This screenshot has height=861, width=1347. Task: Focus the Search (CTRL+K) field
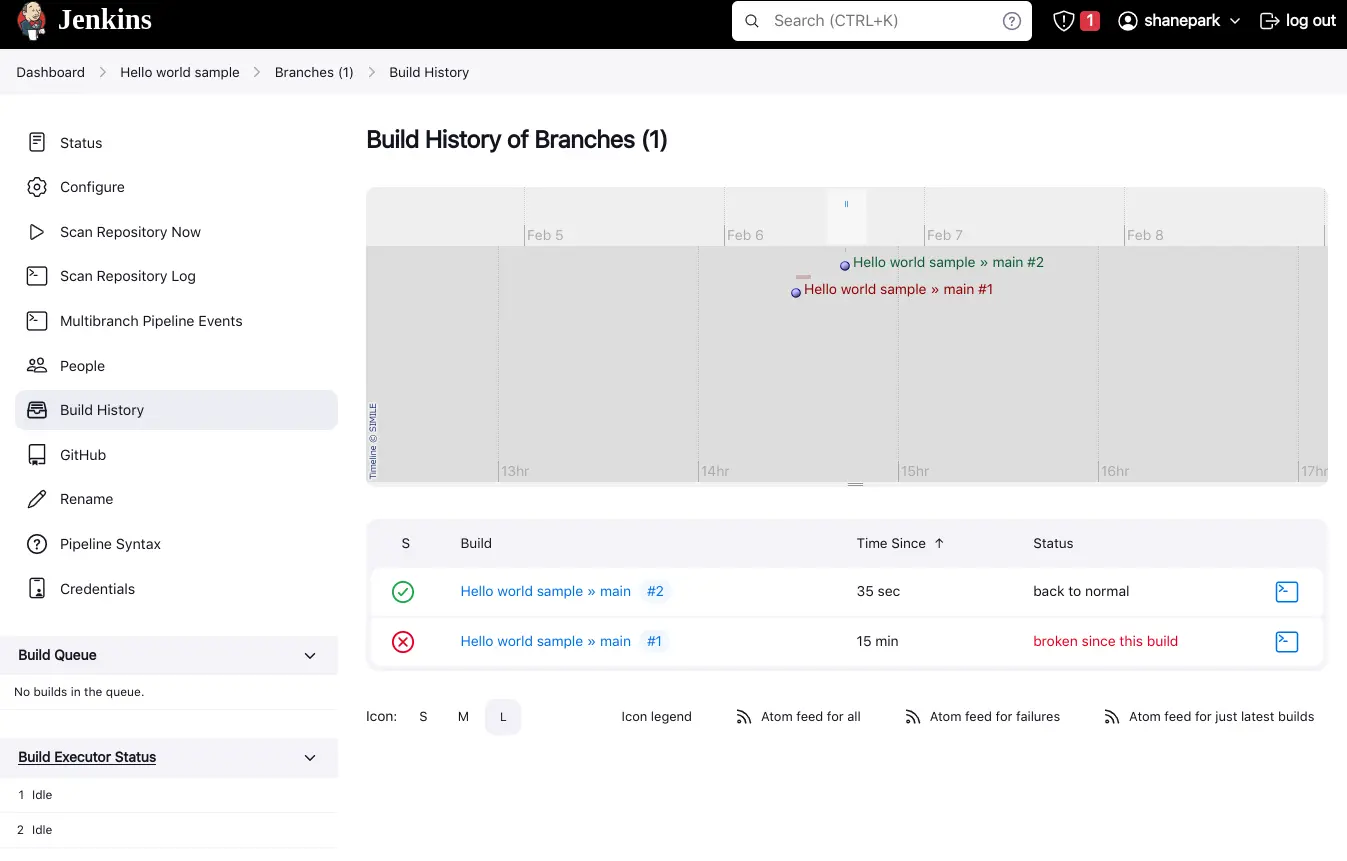[x=882, y=21]
